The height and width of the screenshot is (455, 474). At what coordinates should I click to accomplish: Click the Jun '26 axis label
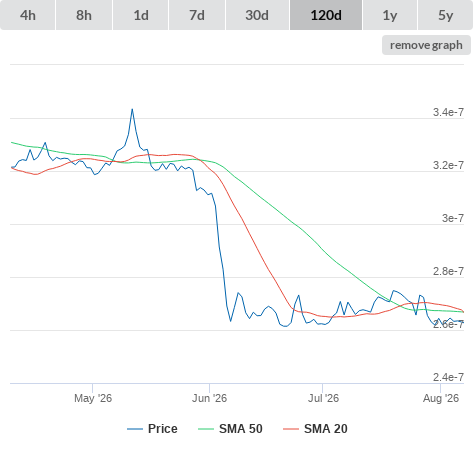coord(209,398)
